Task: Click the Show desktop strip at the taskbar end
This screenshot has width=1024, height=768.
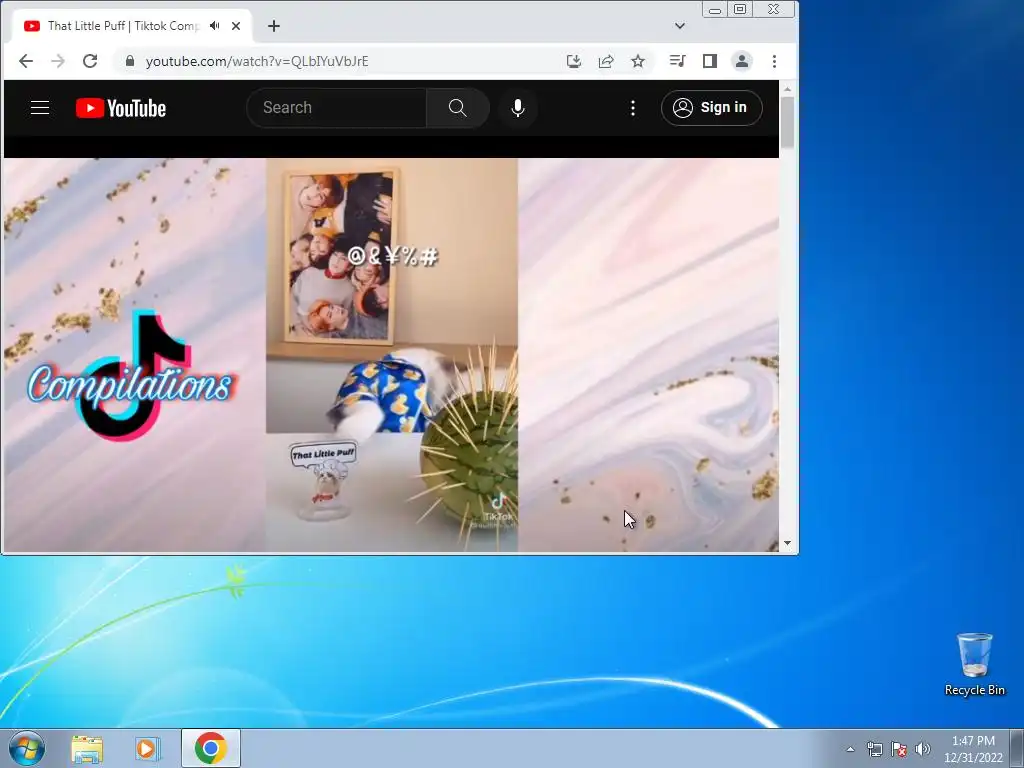Action: point(1017,748)
